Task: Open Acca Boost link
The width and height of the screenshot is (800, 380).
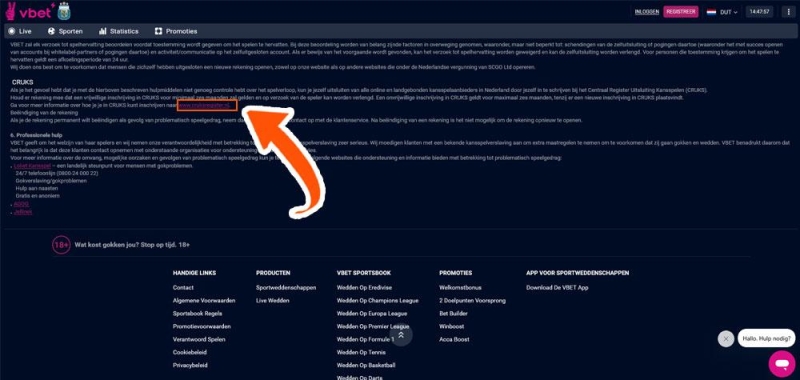Action: (454, 339)
